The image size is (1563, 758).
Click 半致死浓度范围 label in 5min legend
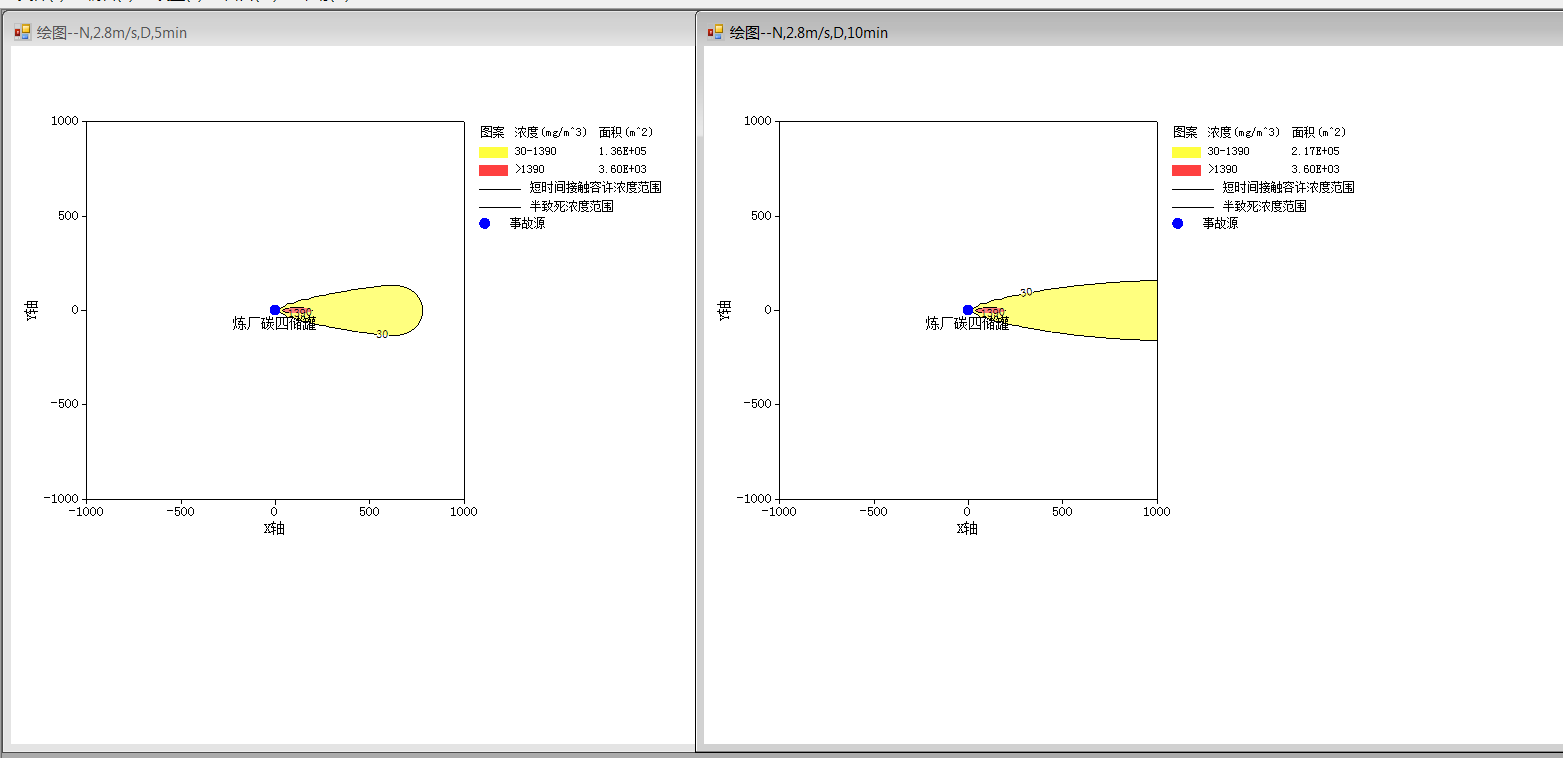571,206
